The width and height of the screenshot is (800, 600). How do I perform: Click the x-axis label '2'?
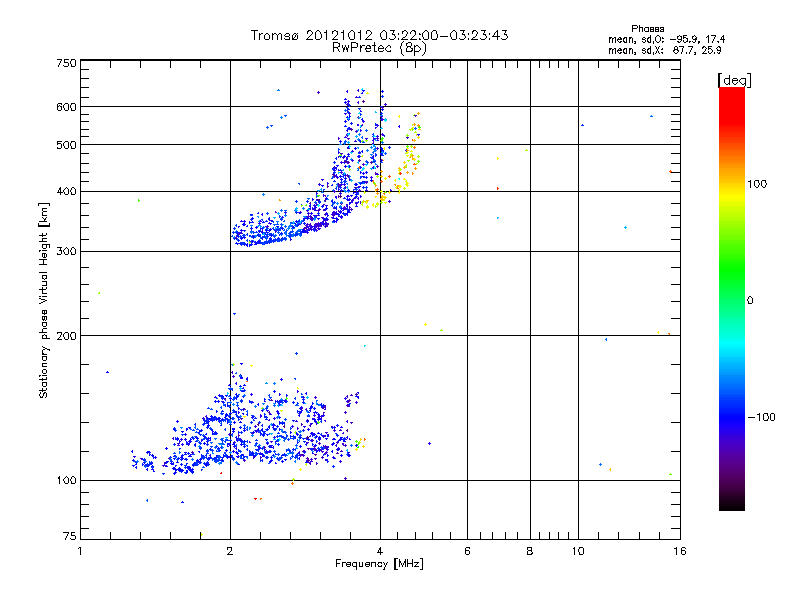pos(230,551)
